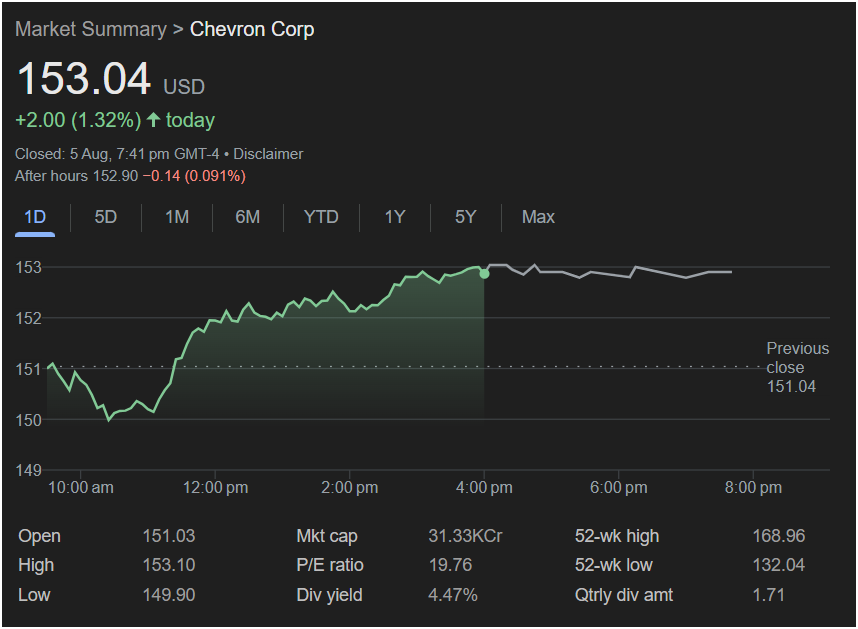Viewport: 858px width, 629px height.
Task: Click the Mkt cap value 31.33KCr
Action: click(x=465, y=536)
